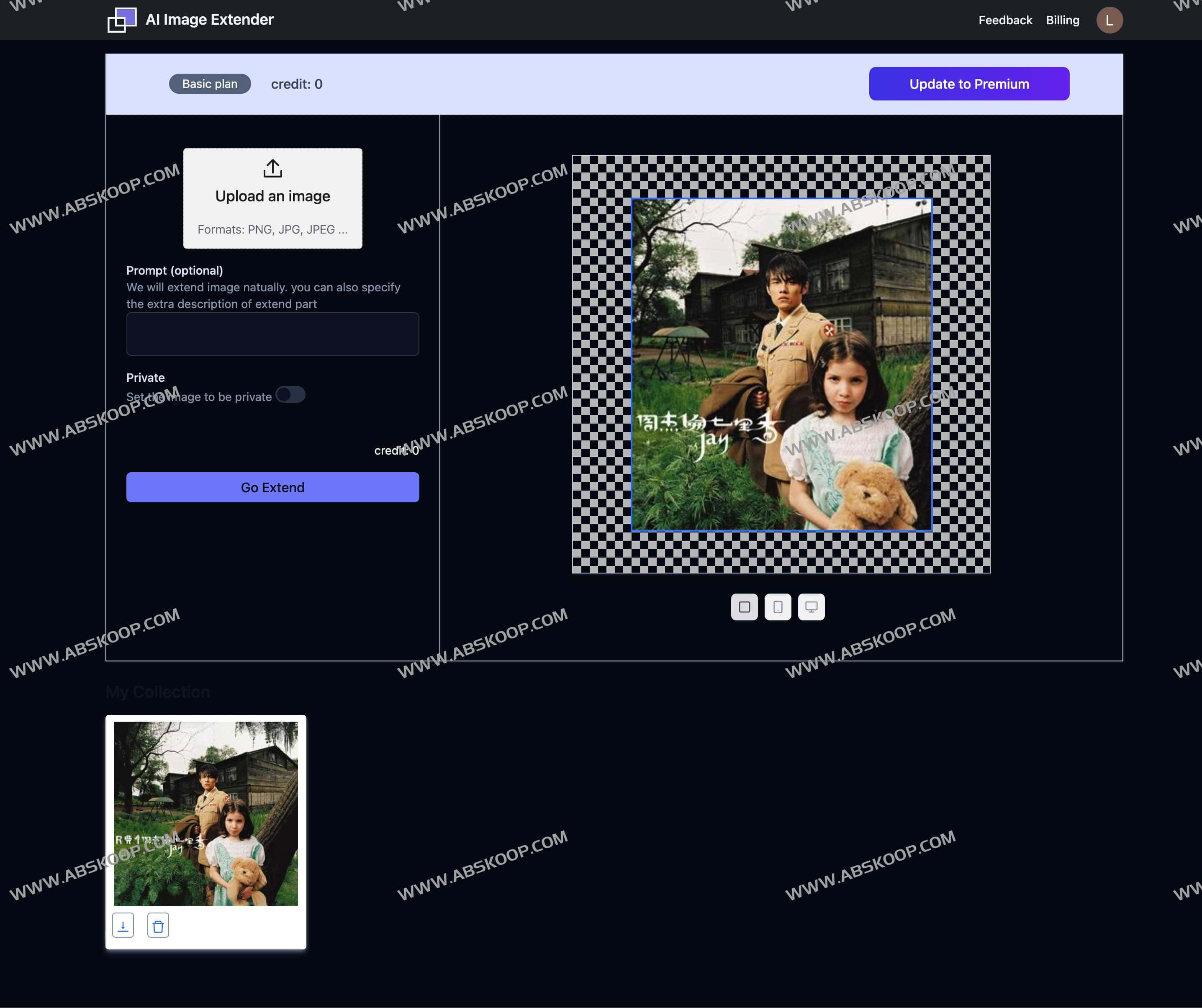Select the mobile portrait aspect ratio icon

tap(778, 607)
